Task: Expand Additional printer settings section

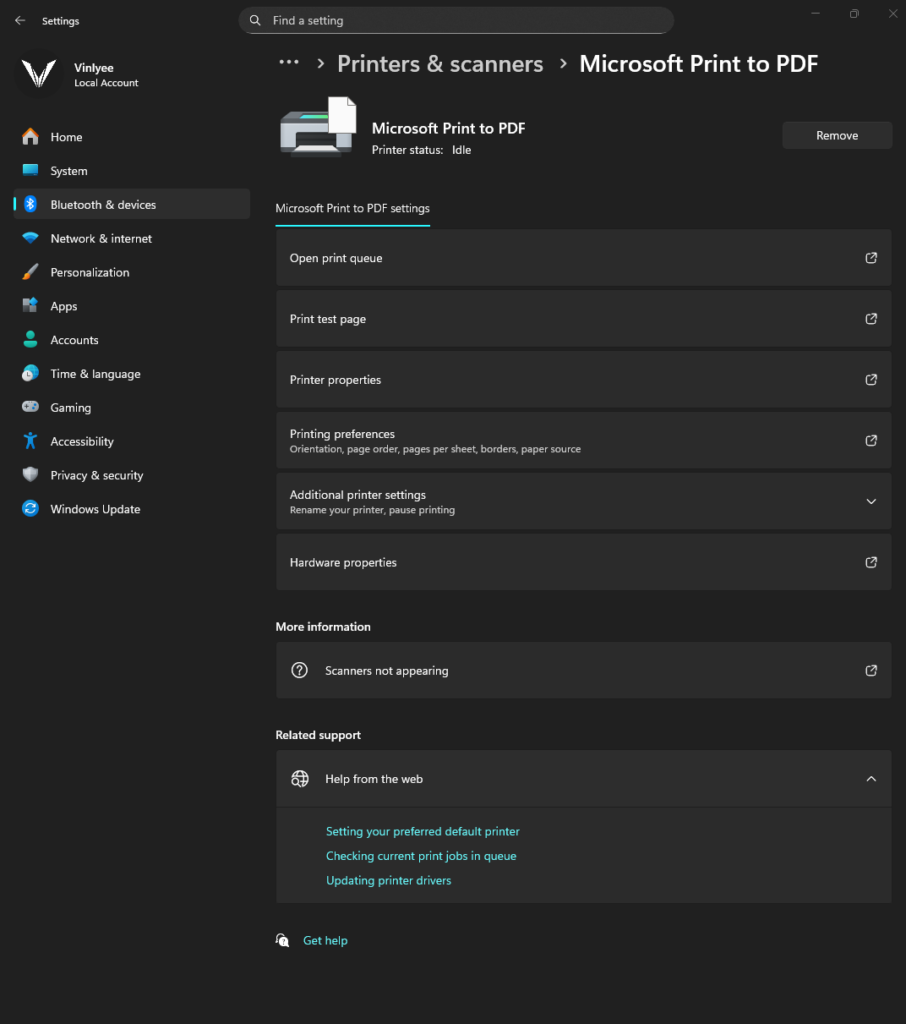Action: (x=870, y=502)
